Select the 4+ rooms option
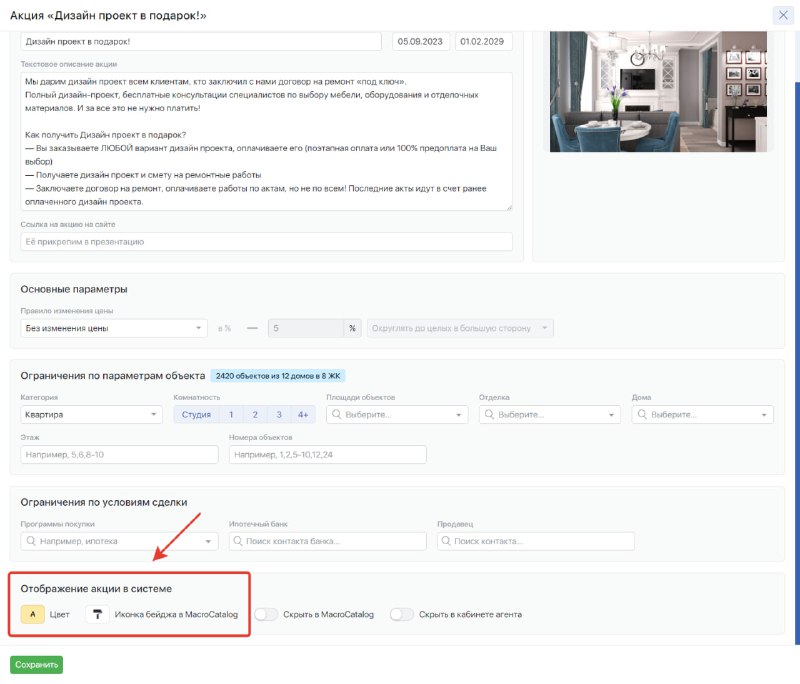The width and height of the screenshot is (800, 684). 303,414
